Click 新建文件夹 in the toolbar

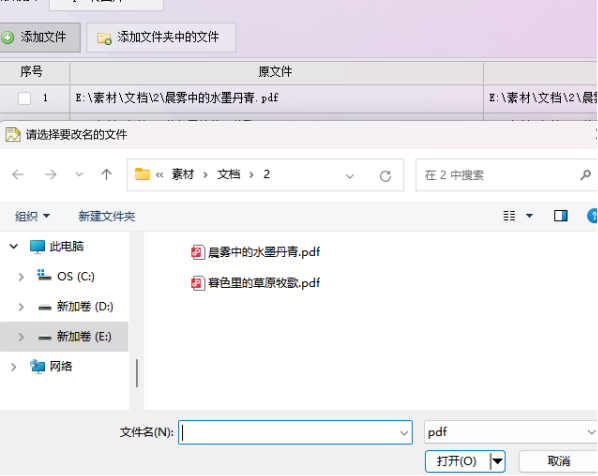click(x=107, y=216)
